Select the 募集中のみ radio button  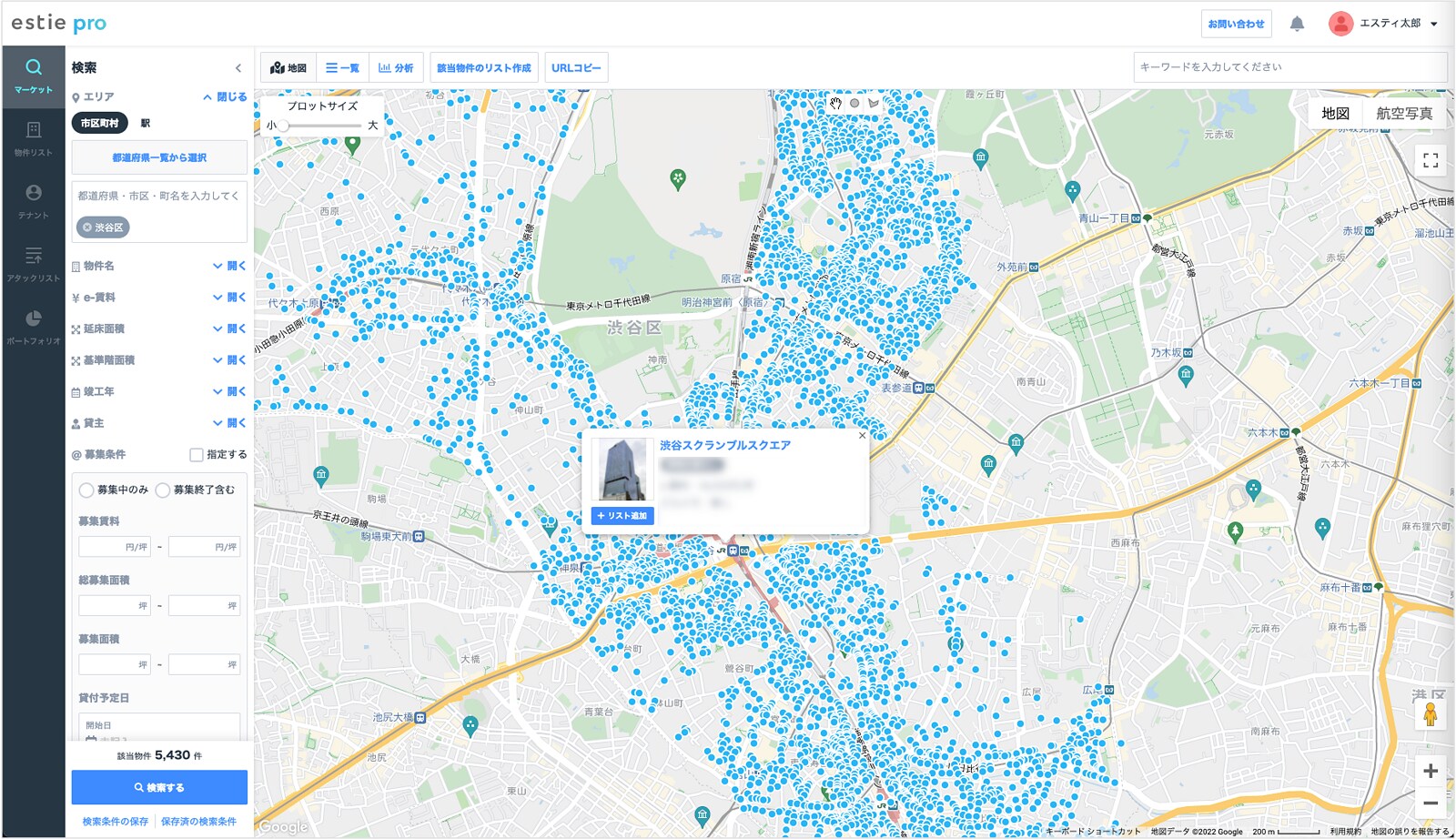[86, 490]
